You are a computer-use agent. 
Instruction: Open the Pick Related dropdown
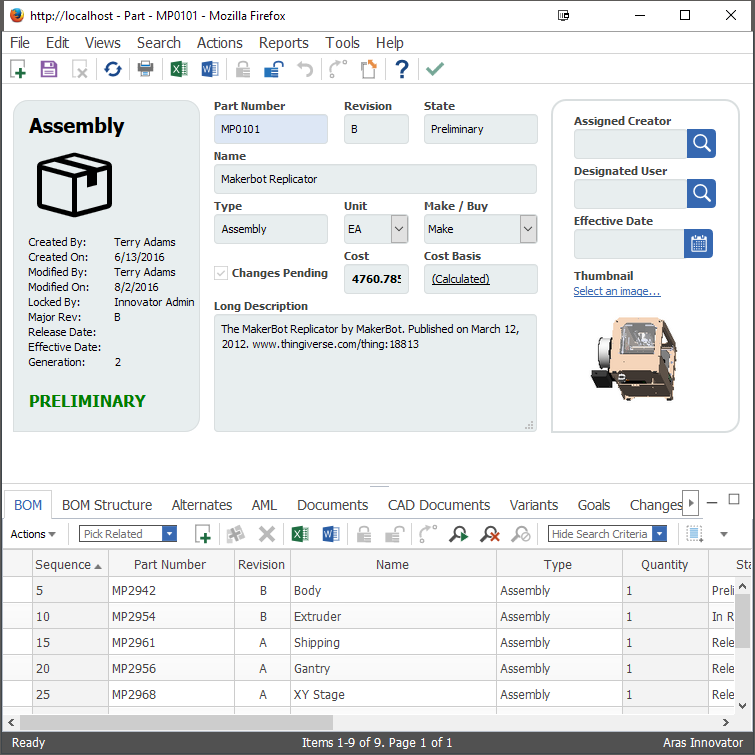click(169, 534)
